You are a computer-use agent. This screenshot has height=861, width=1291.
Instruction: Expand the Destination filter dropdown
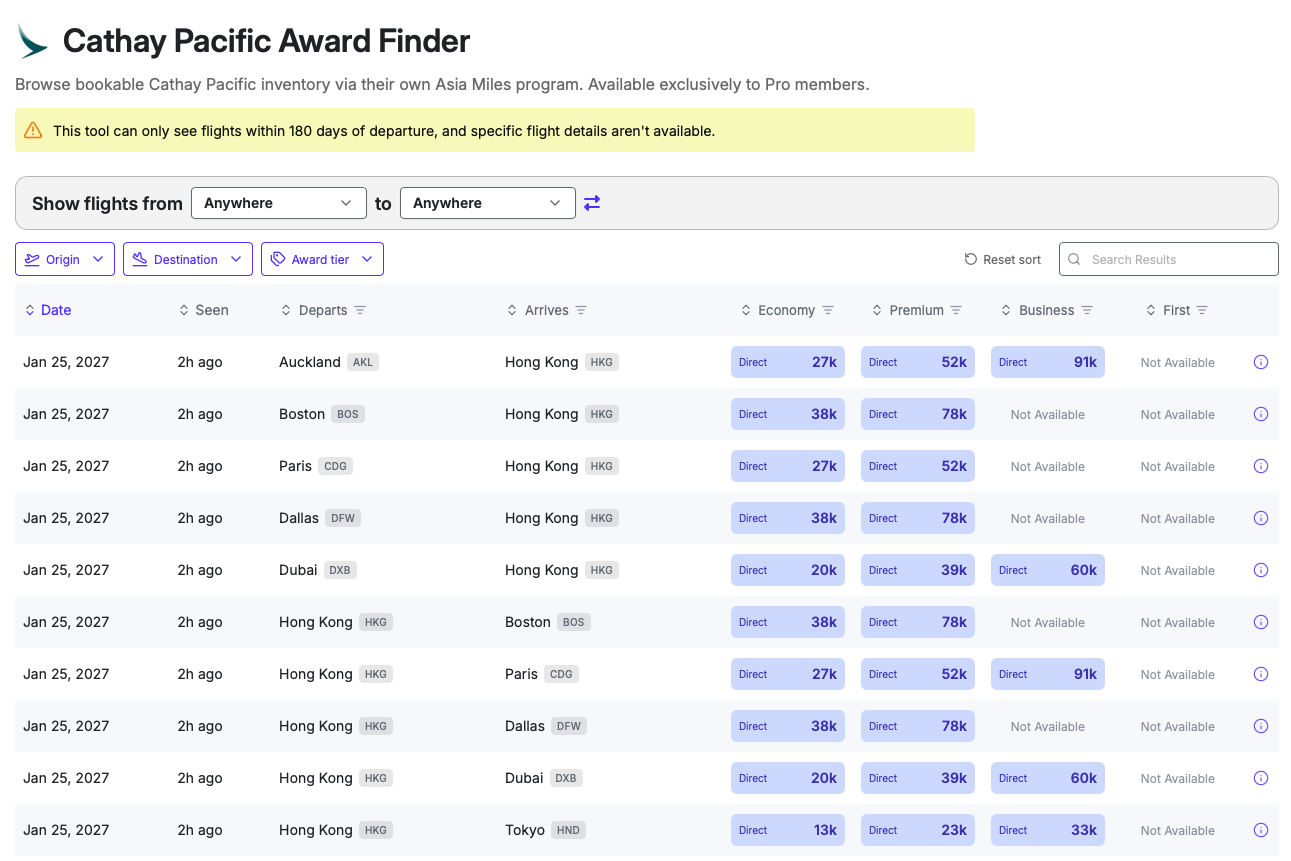pyautogui.click(x=187, y=259)
